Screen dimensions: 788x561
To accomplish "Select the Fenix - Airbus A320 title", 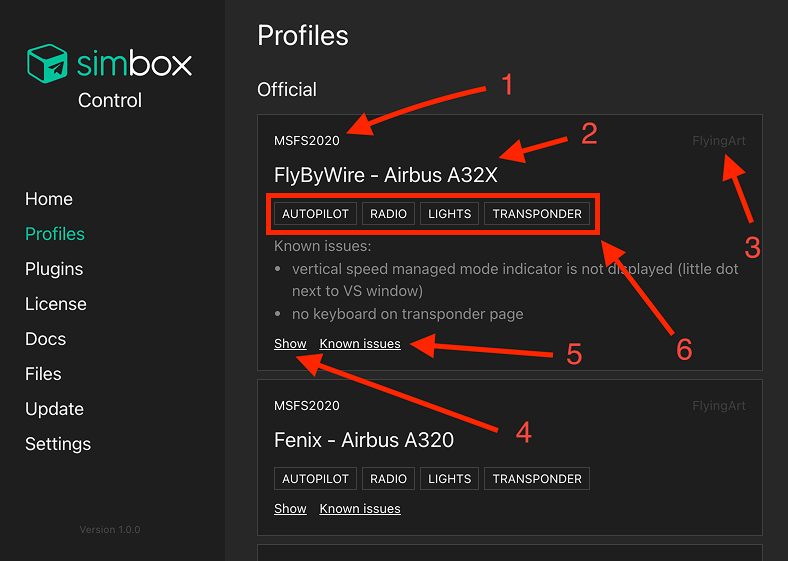I will [364, 440].
